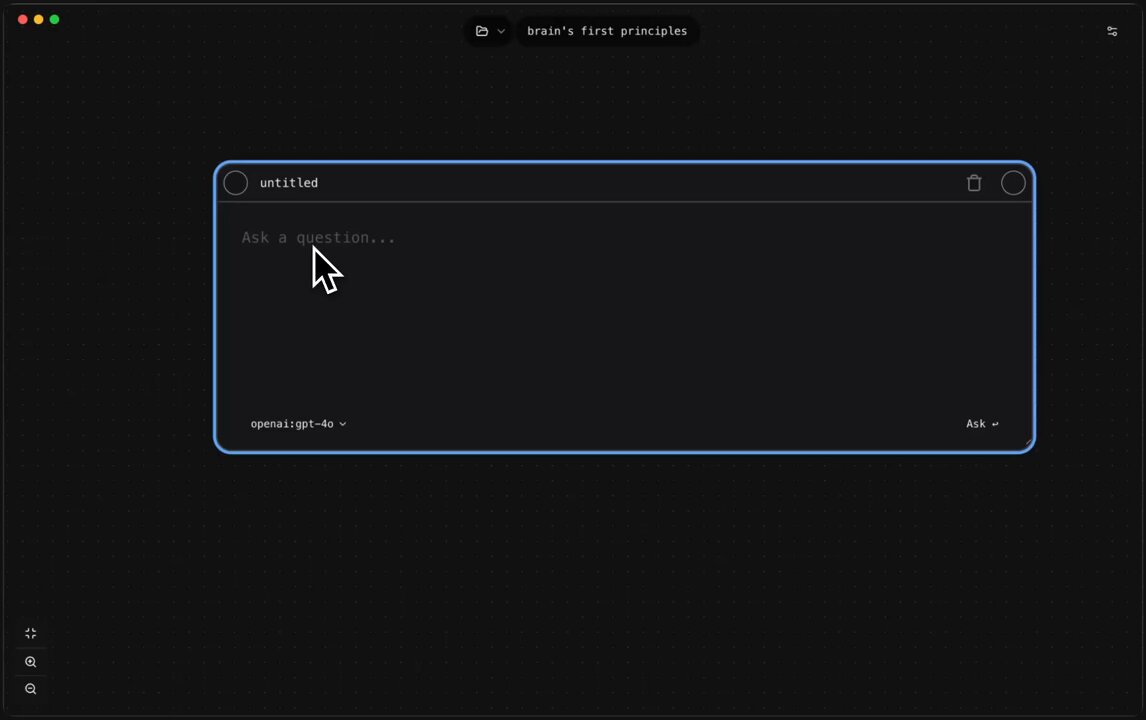
Task: Zoom out with the magnifier minus icon
Action: click(x=31, y=689)
